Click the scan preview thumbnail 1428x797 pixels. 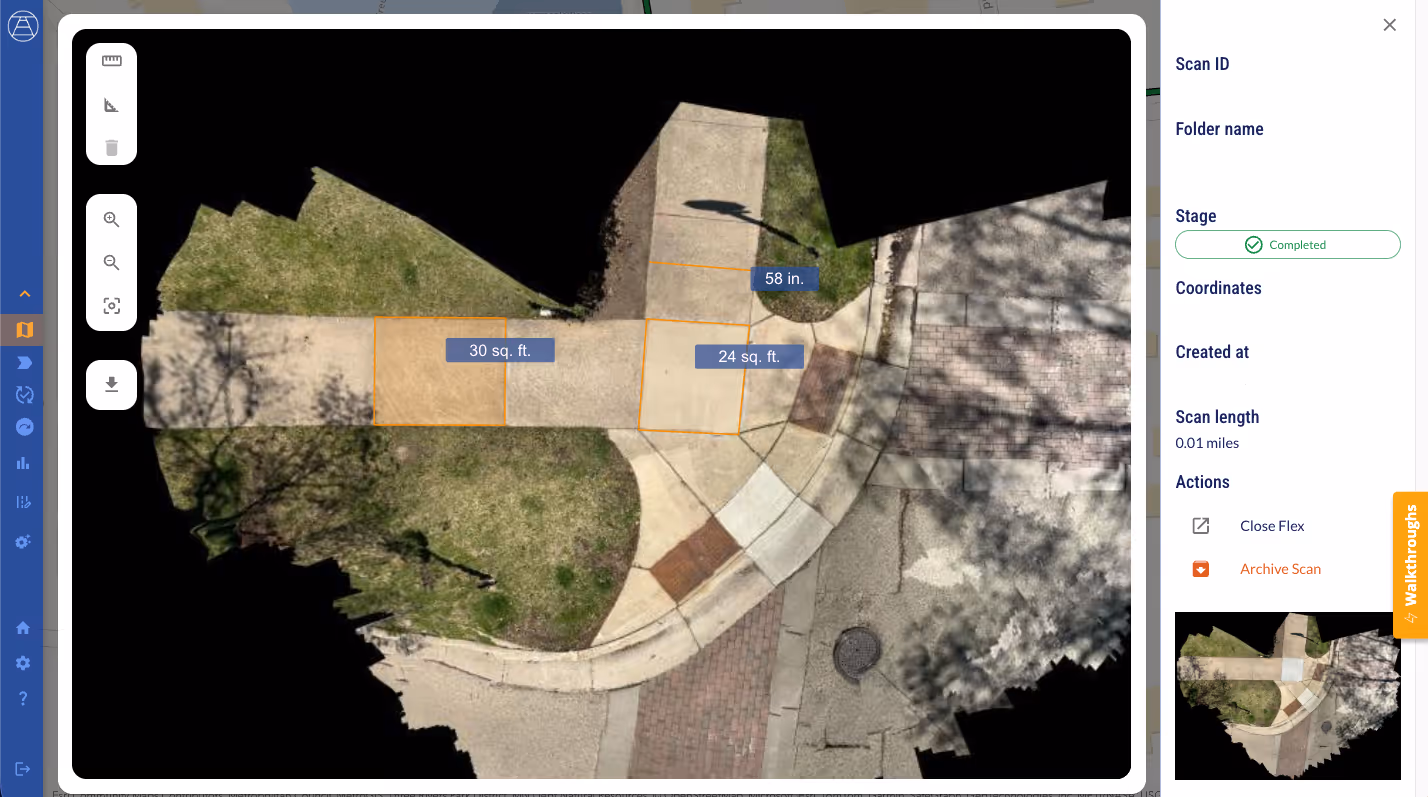pyautogui.click(x=1287, y=696)
